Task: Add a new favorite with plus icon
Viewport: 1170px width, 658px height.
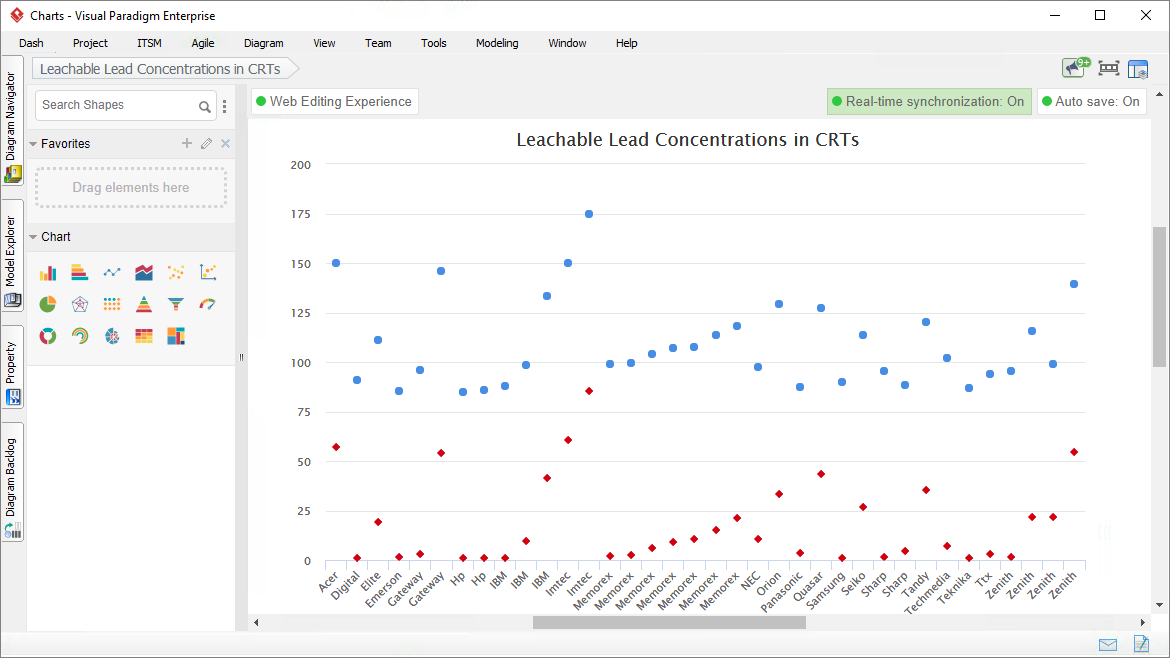Action: pyautogui.click(x=187, y=143)
